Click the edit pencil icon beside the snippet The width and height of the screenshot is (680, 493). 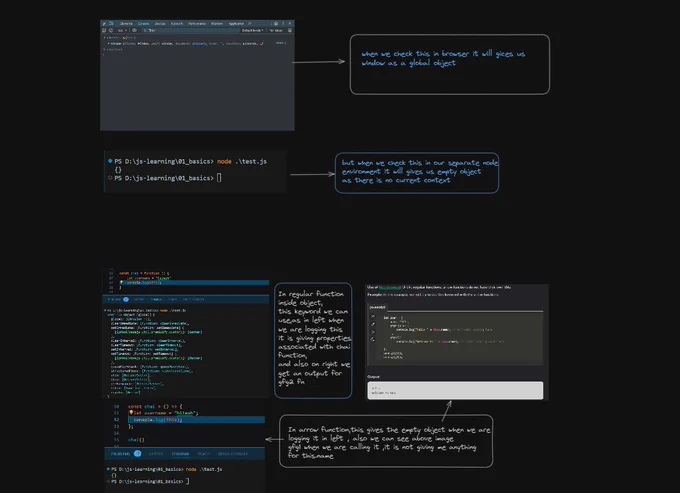point(373,324)
